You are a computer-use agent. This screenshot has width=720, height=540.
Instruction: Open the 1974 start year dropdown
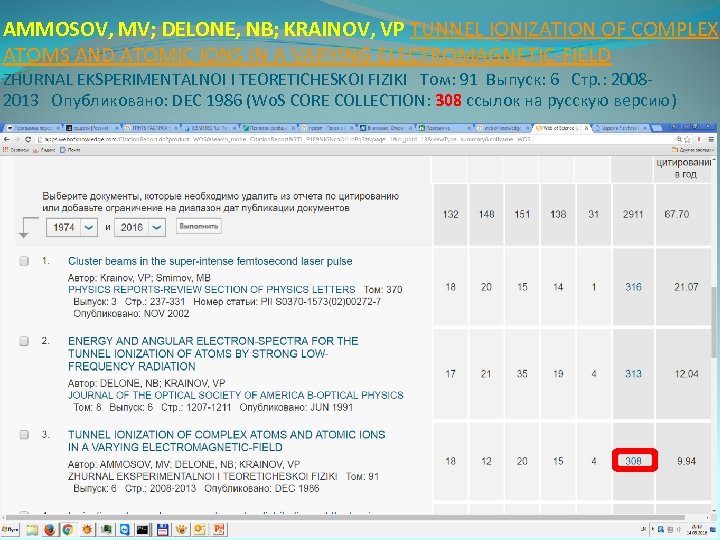[72, 227]
